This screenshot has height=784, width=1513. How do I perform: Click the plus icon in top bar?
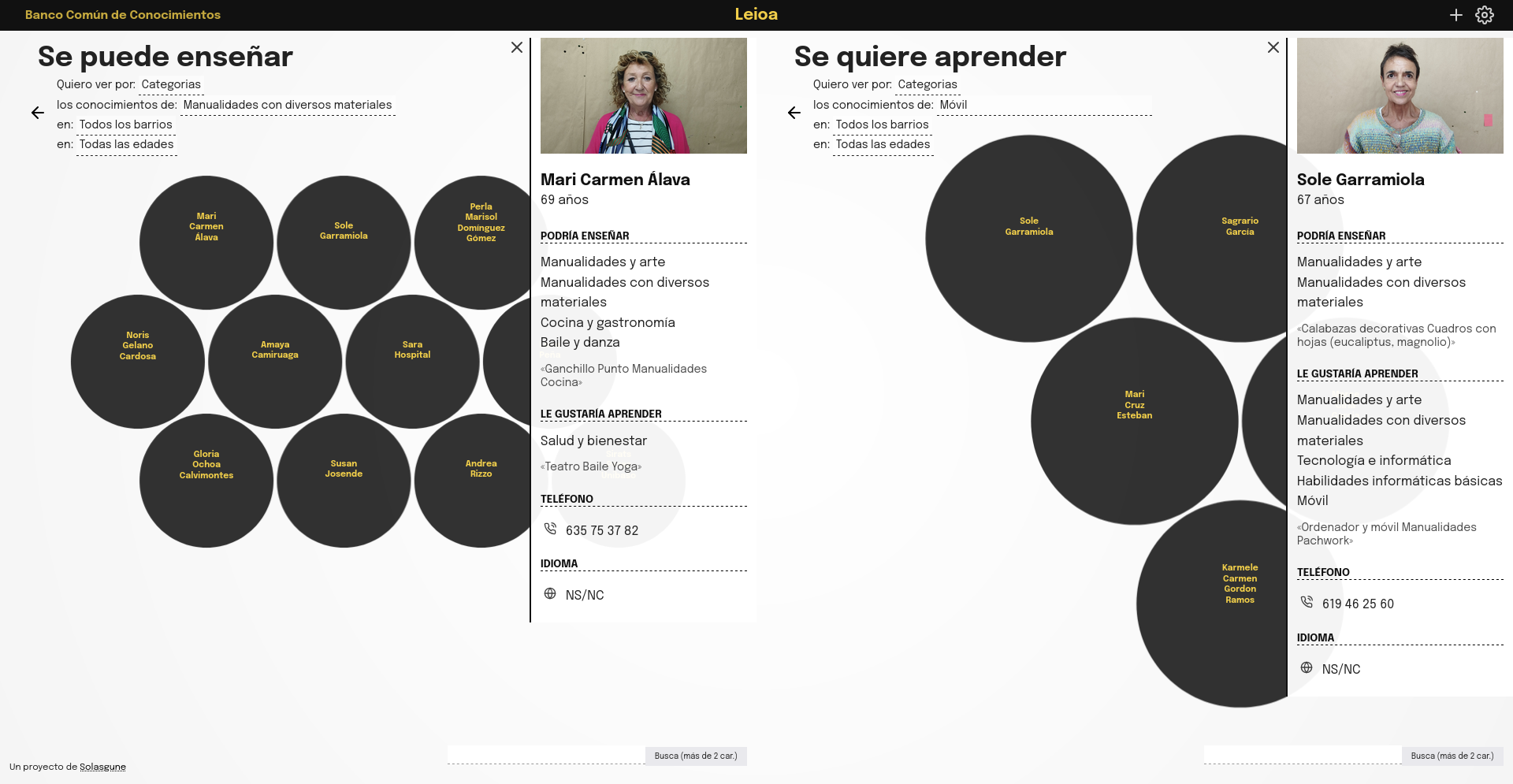coord(1455,15)
